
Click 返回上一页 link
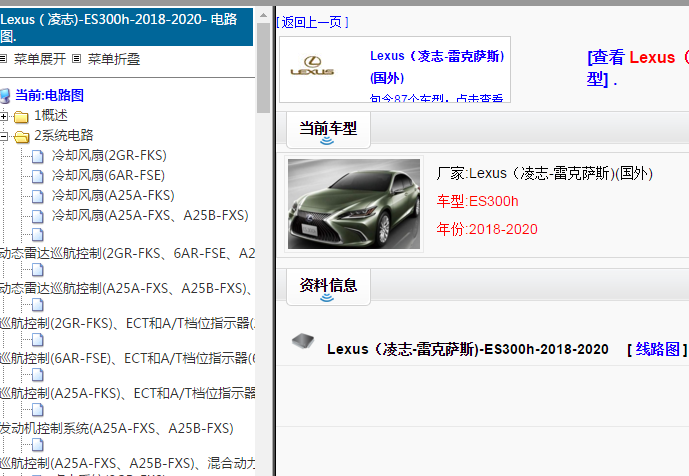click(x=312, y=22)
